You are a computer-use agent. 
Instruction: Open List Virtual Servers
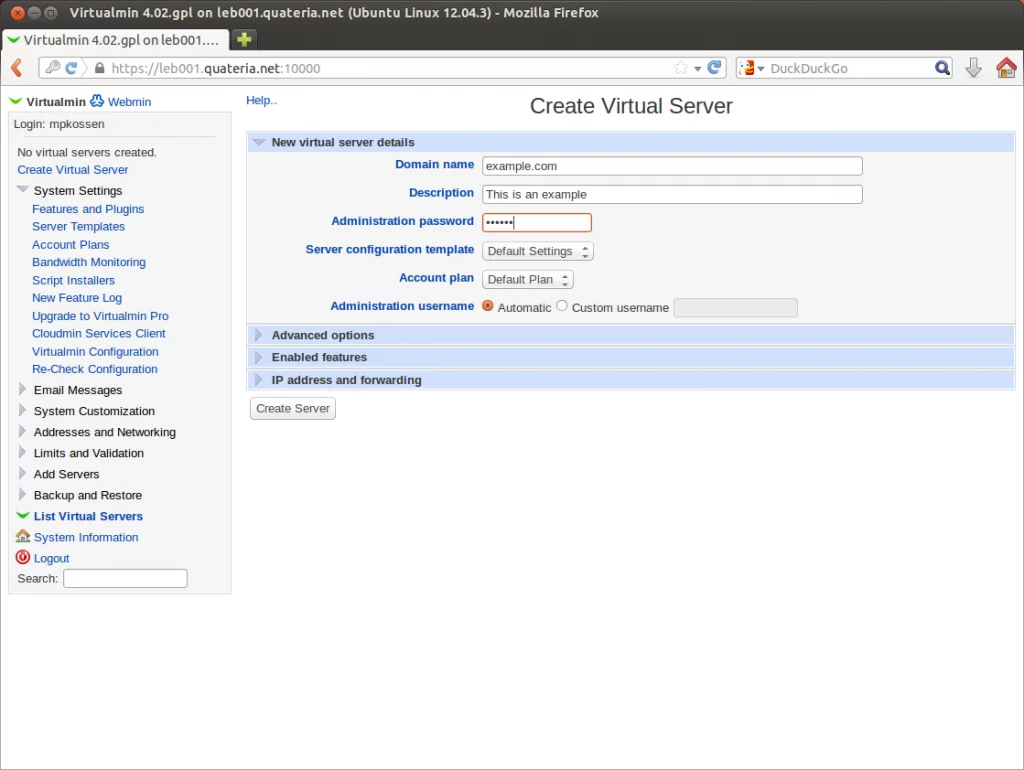tap(88, 516)
